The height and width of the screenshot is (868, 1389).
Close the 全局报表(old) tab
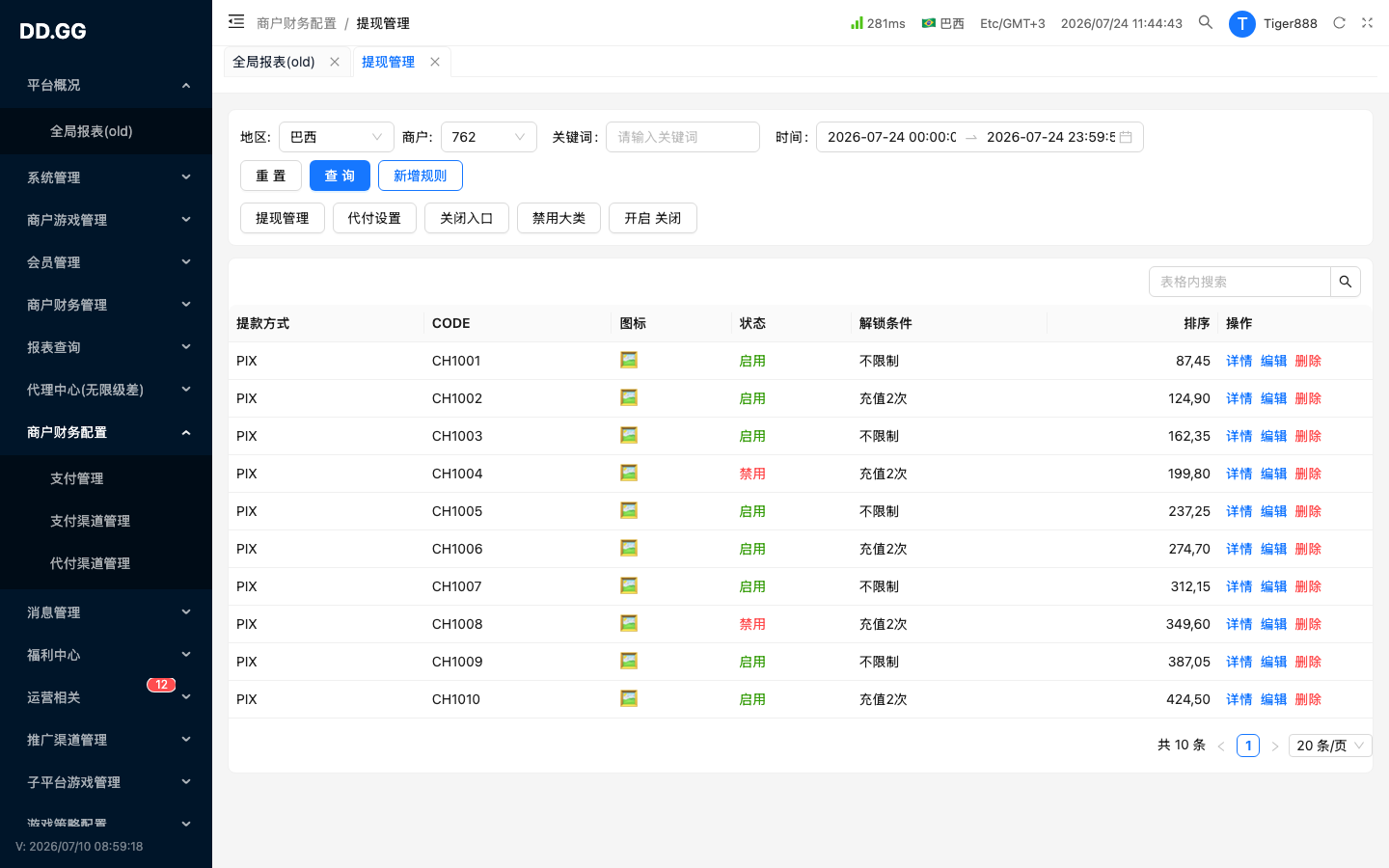tap(335, 62)
